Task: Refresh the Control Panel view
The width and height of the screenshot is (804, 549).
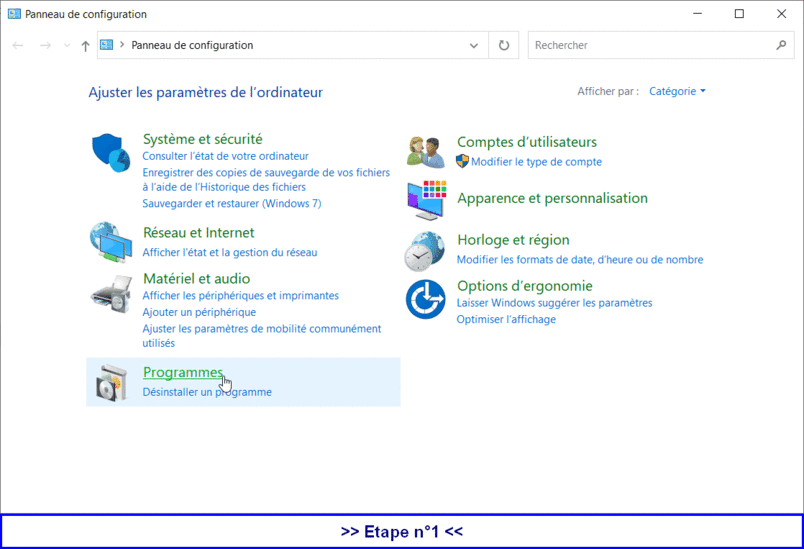Action: click(x=504, y=45)
